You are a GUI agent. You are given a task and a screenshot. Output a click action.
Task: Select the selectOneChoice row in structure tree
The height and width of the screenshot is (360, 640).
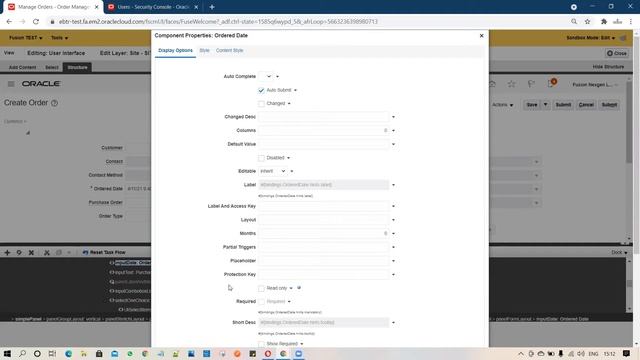click(131, 300)
